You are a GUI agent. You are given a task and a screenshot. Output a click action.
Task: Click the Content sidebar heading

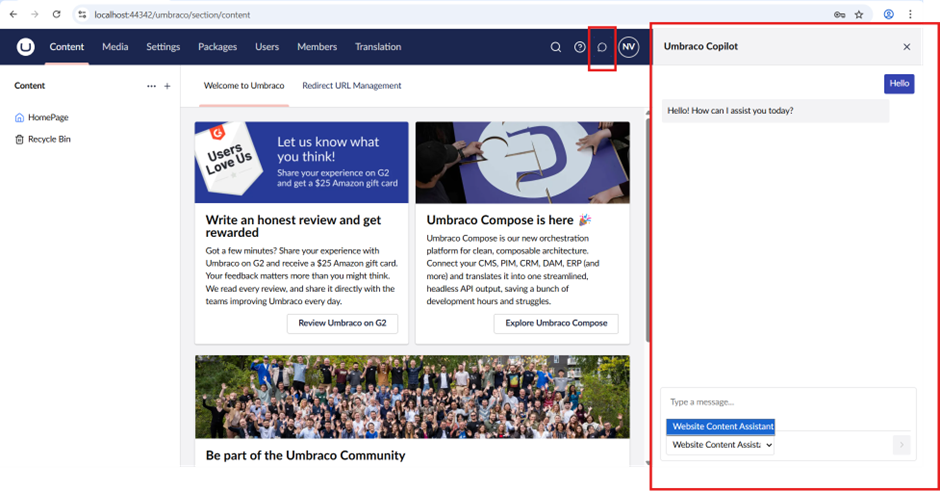pyautogui.click(x=29, y=86)
